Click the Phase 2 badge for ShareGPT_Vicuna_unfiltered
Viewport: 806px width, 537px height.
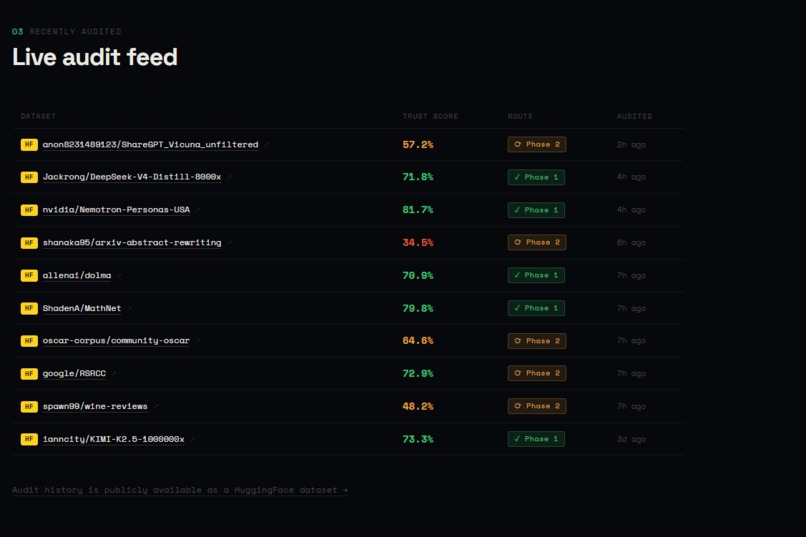pos(537,144)
